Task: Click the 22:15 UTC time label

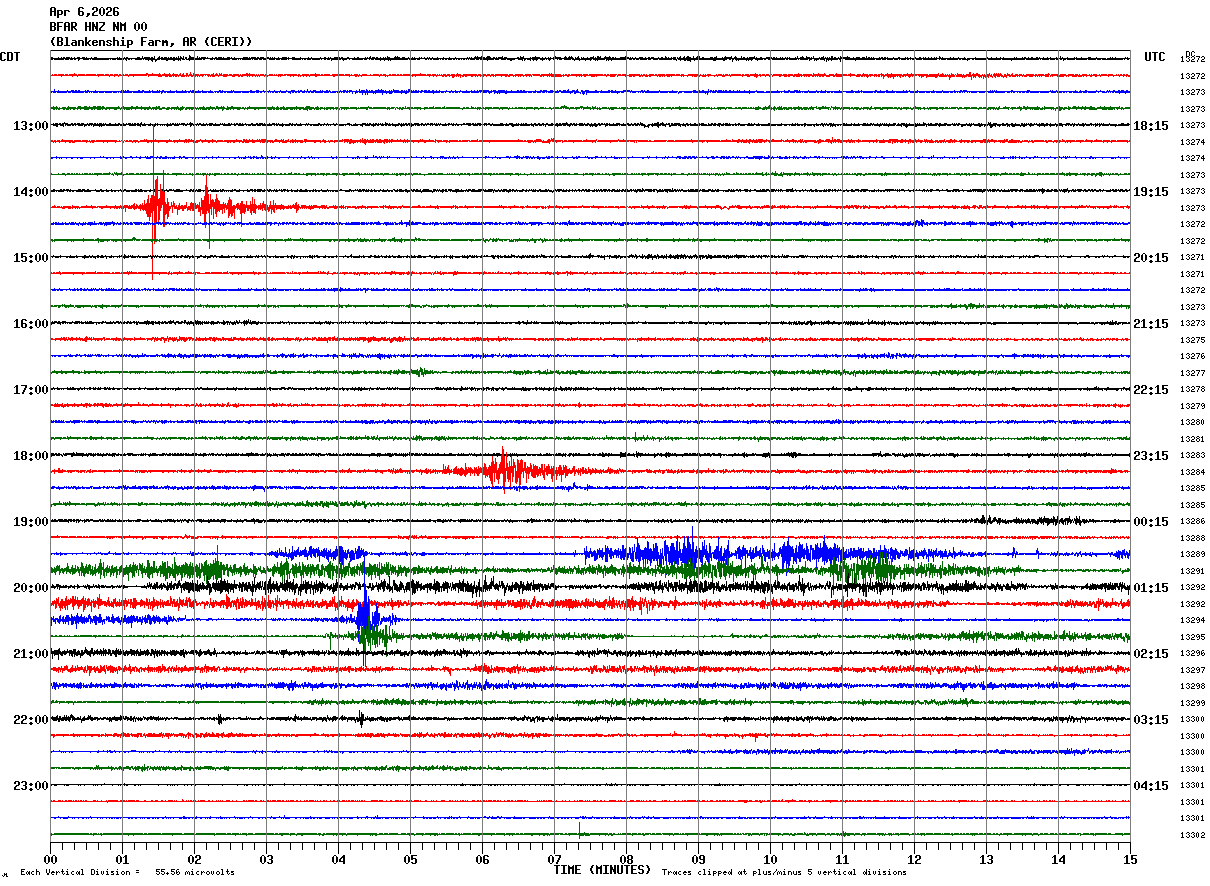Action: [1151, 390]
